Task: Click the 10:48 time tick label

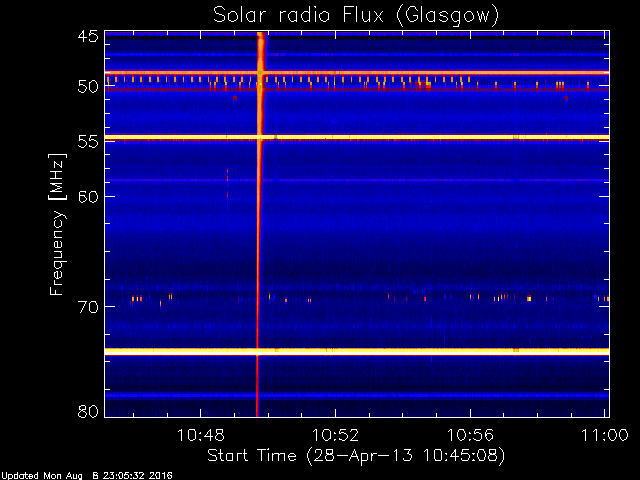Action: coord(200,435)
